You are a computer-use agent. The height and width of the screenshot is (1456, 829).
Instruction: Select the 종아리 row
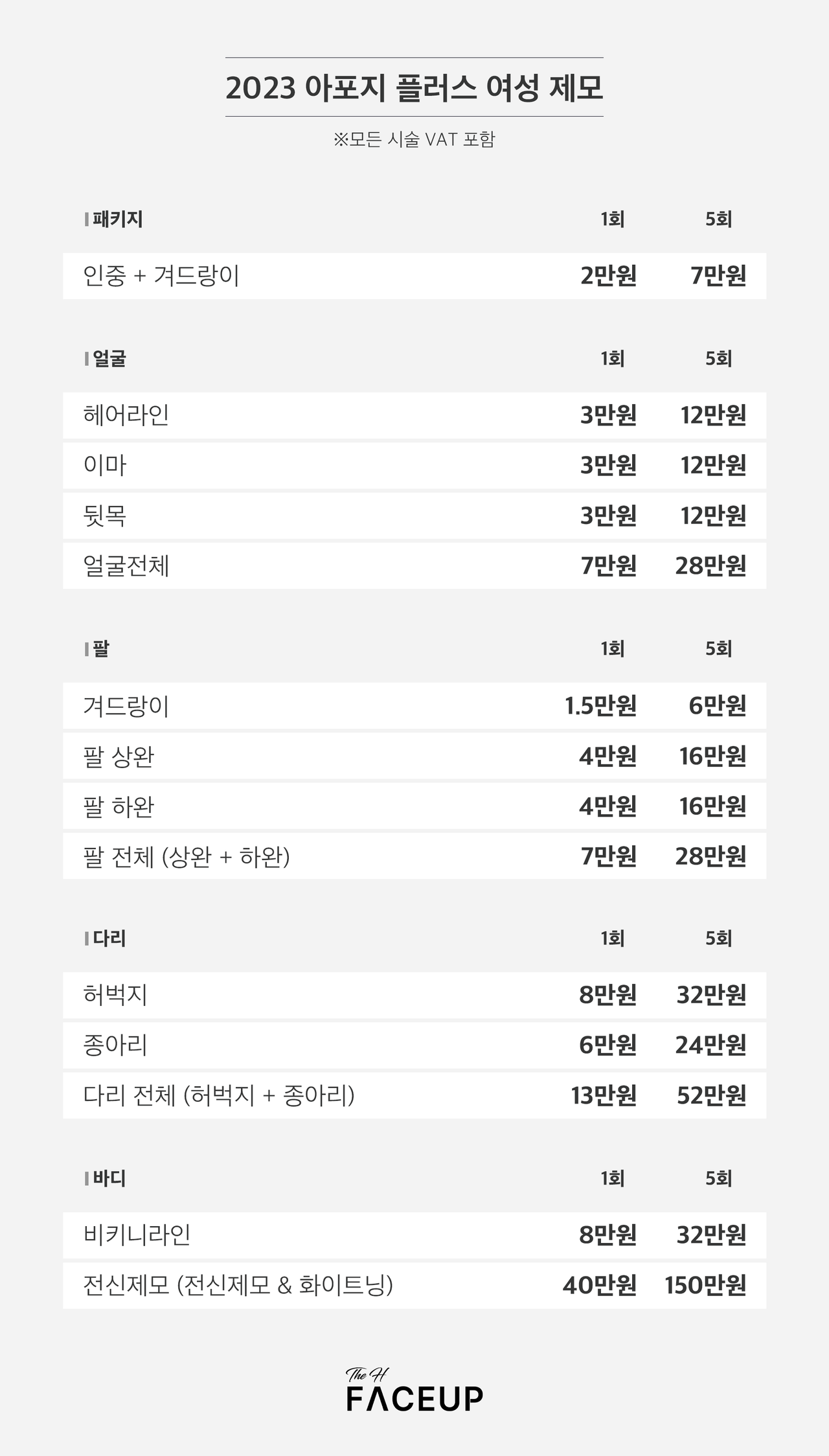point(414,1045)
